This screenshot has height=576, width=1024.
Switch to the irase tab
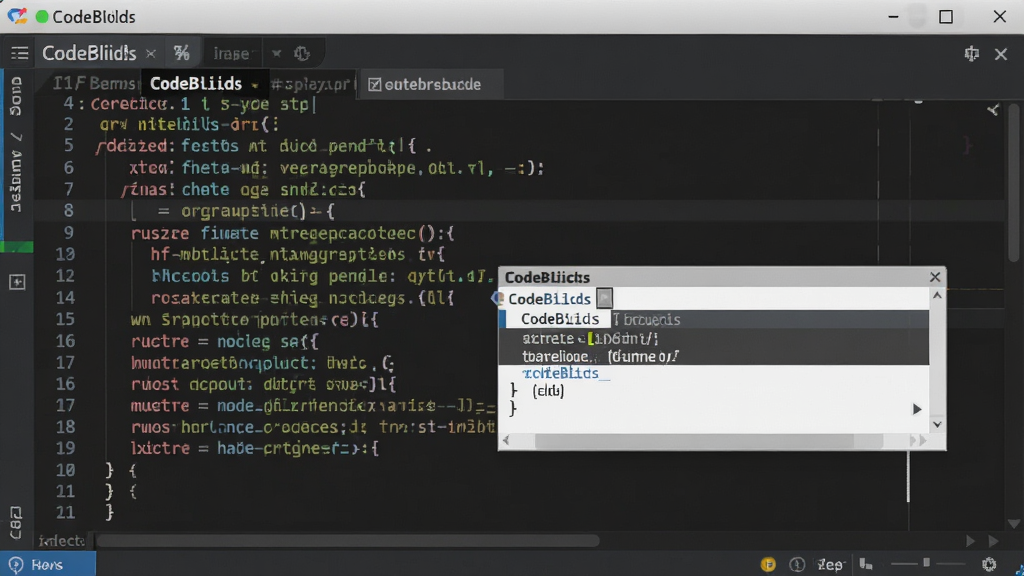[231, 54]
